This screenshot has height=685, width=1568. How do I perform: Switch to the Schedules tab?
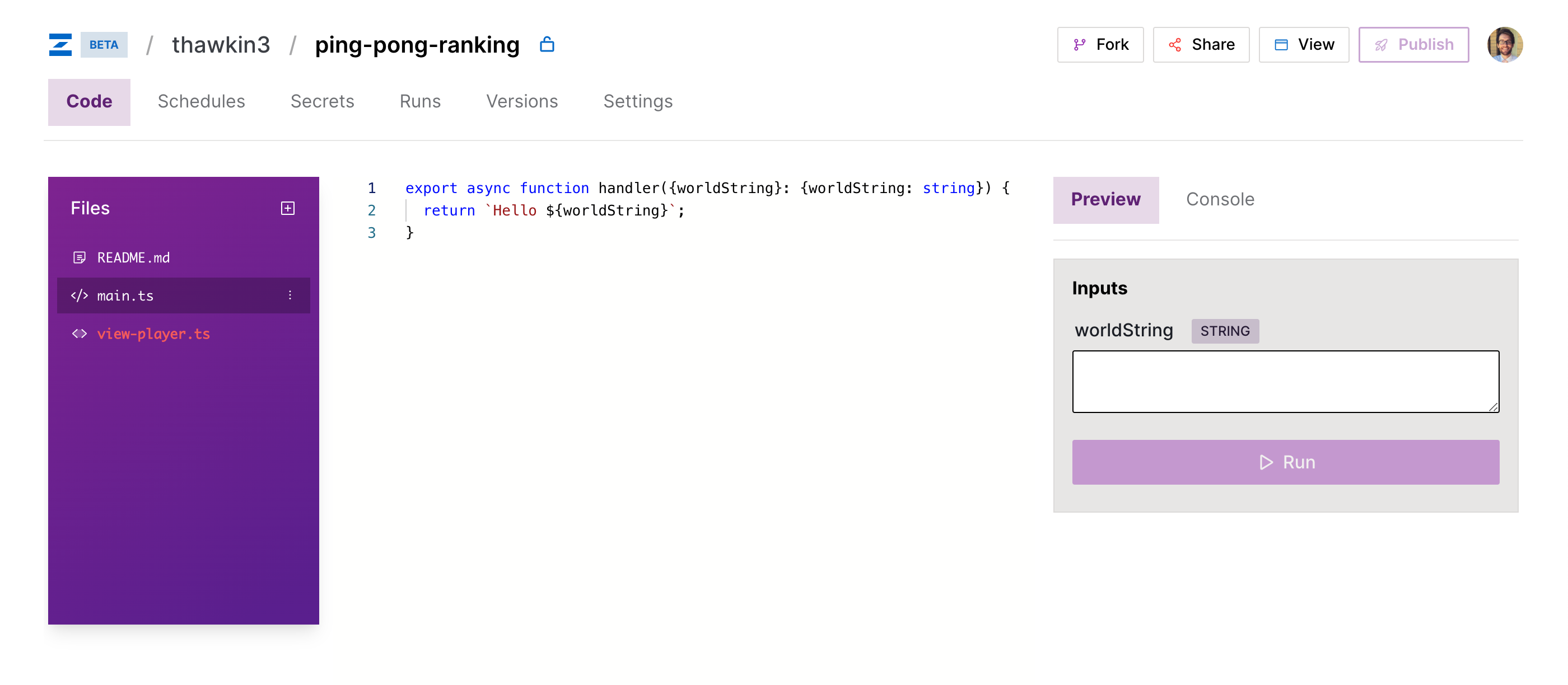(201, 101)
